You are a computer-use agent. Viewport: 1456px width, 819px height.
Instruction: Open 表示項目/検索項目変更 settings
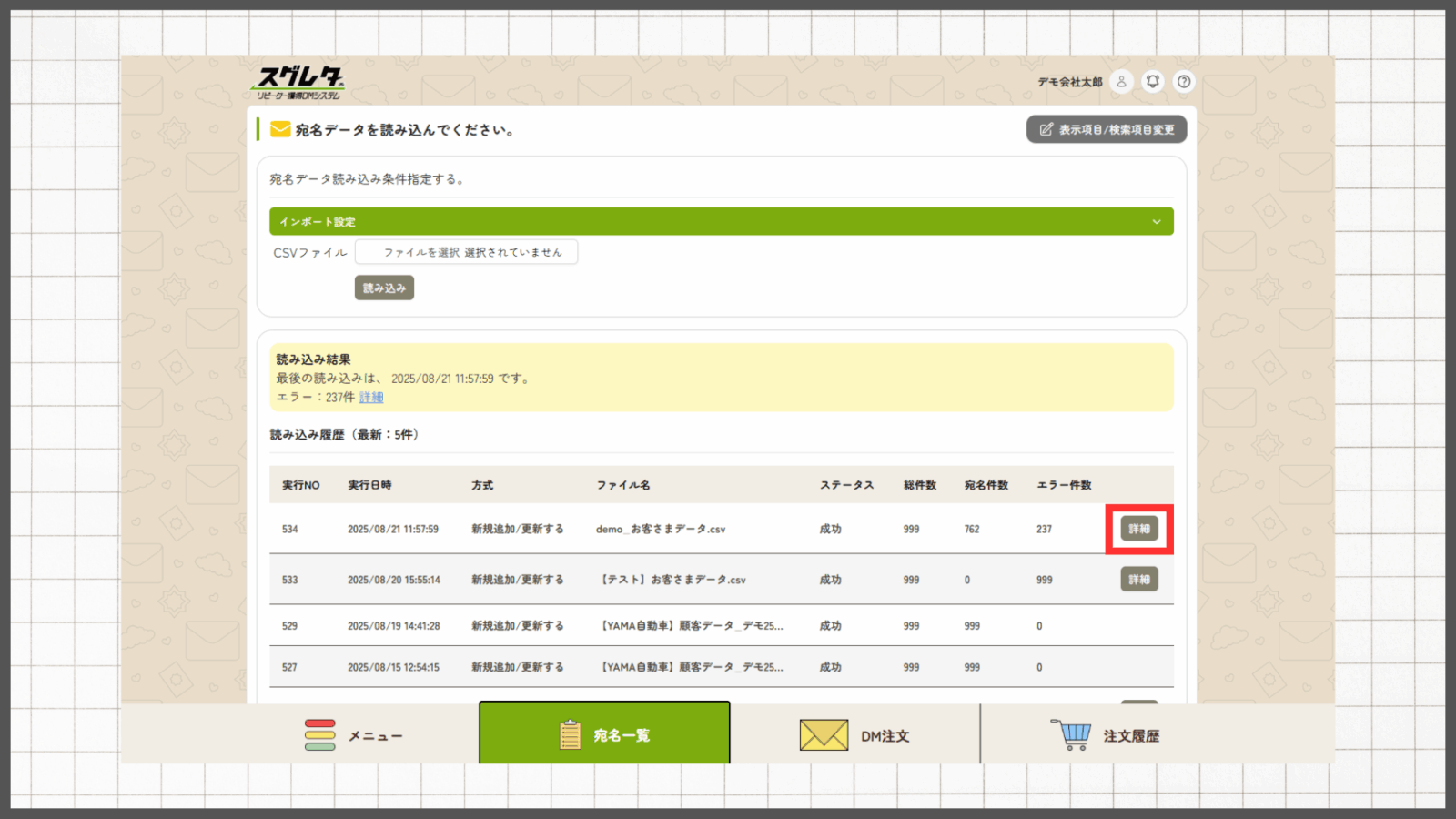click(x=1107, y=129)
